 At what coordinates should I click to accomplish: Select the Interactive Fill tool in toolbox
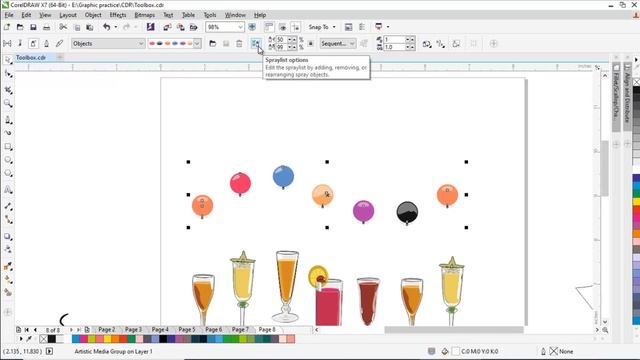(8, 280)
